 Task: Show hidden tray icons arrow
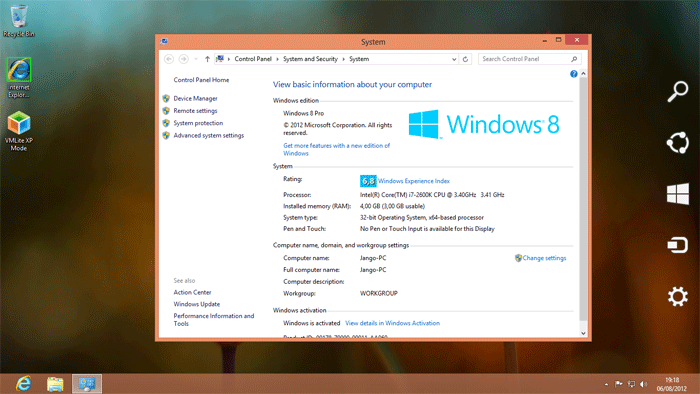coord(606,384)
